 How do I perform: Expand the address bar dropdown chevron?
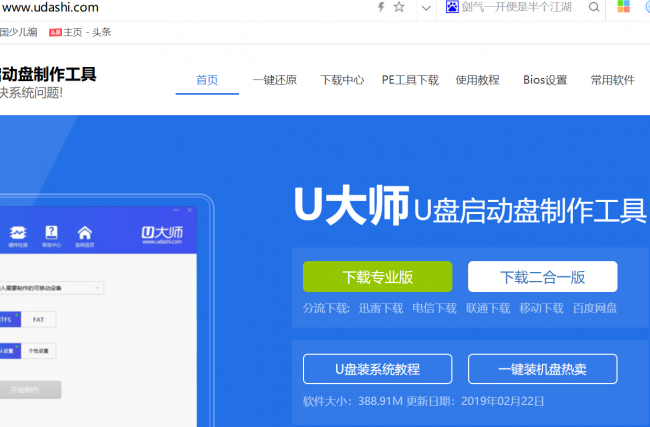pyautogui.click(x=426, y=8)
